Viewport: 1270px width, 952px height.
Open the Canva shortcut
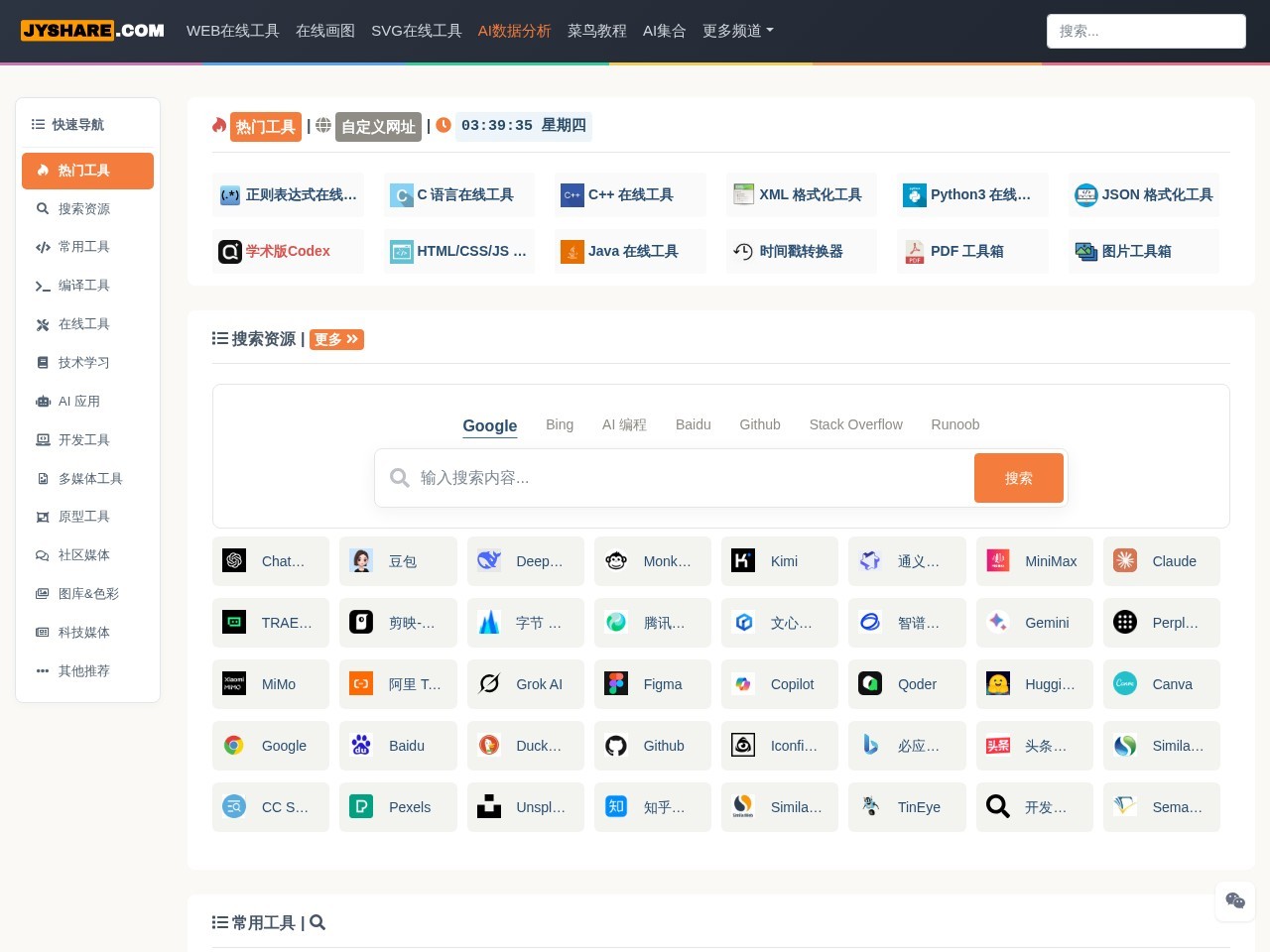pos(1162,684)
